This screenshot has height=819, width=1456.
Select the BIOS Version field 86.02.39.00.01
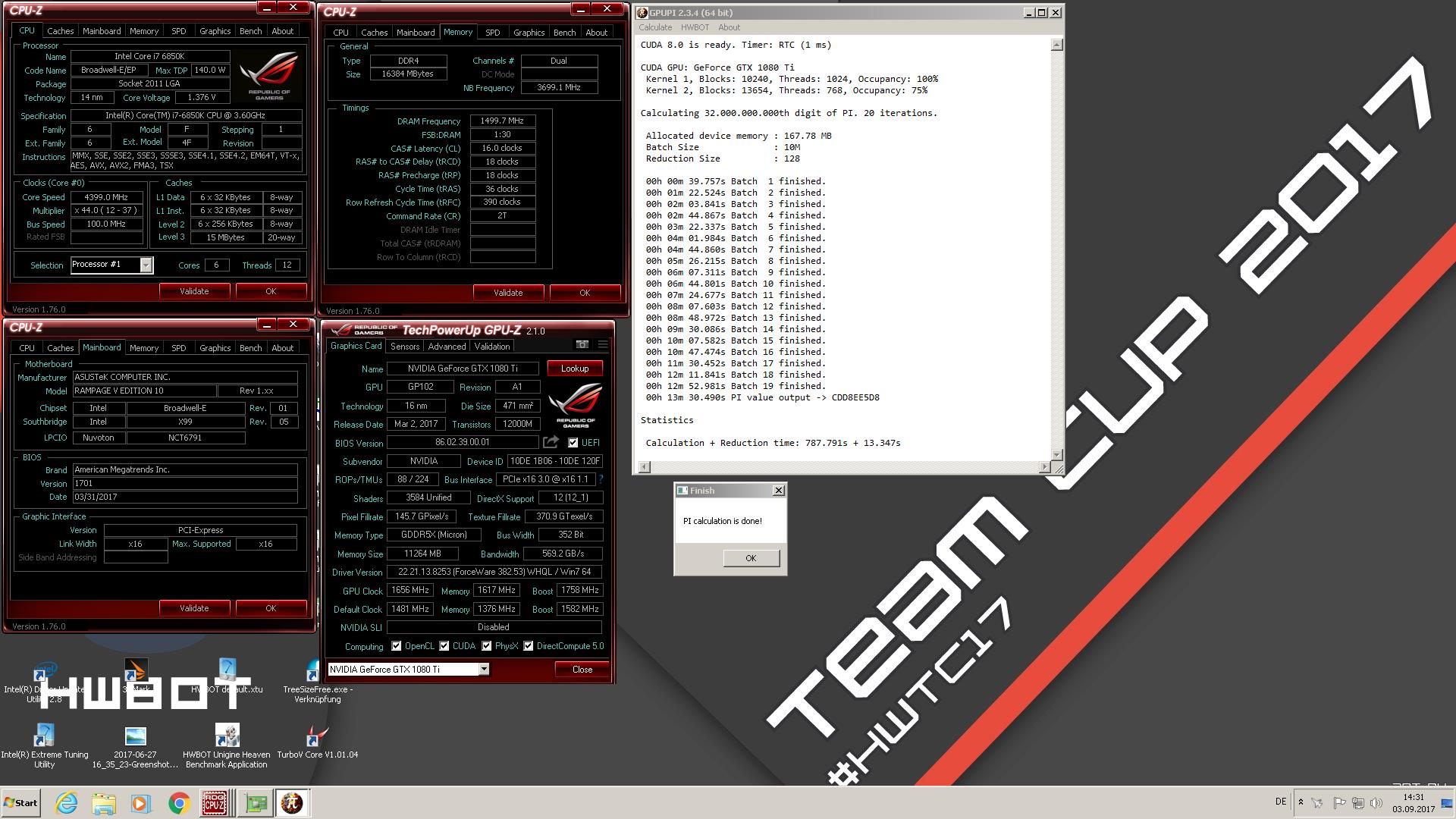pyautogui.click(x=463, y=443)
